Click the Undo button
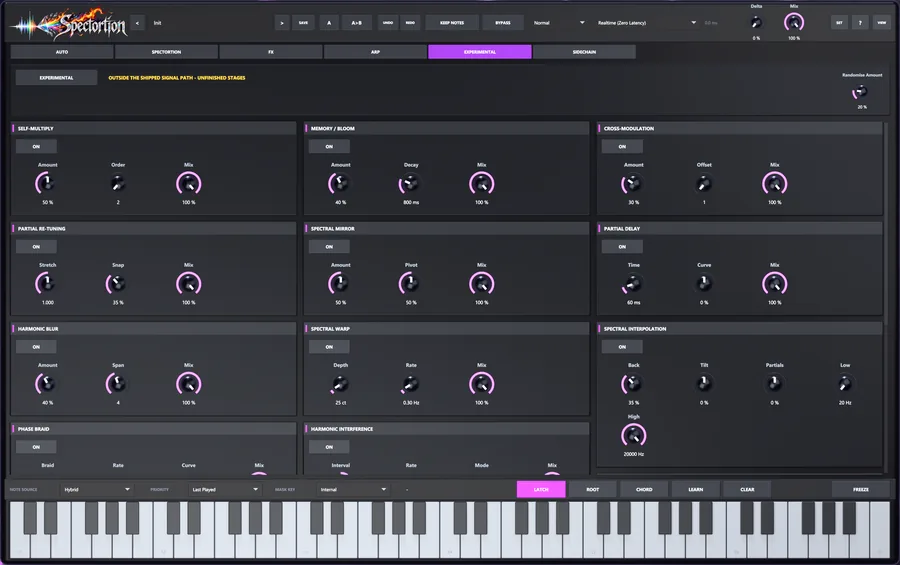The height and width of the screenshot is (565, 900). (x=388, y=23)
